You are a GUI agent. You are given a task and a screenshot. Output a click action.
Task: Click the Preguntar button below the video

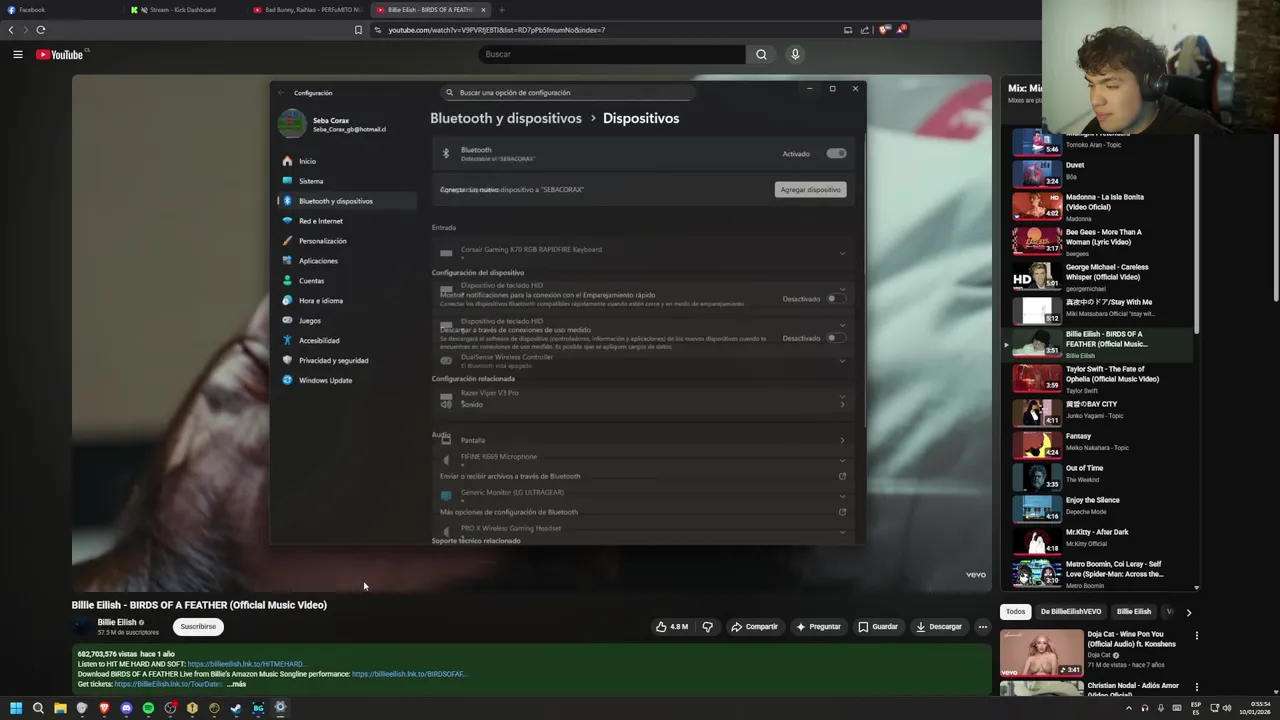(x=818, y=627)
